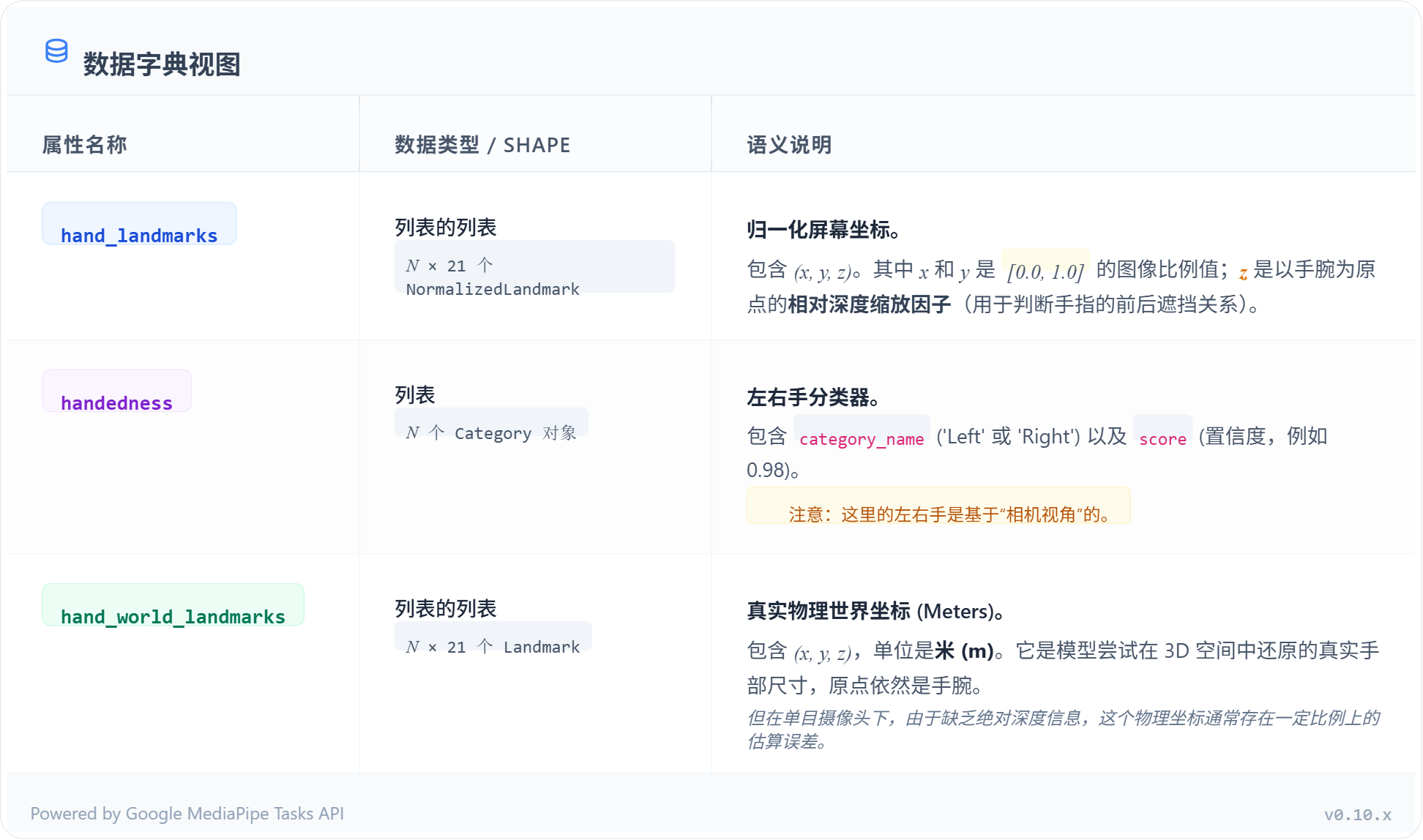Image resolution: width=1423 pixels, height=840 pixels.
Task: Click the N 个 Category 对象 shape
Action: 491,423
